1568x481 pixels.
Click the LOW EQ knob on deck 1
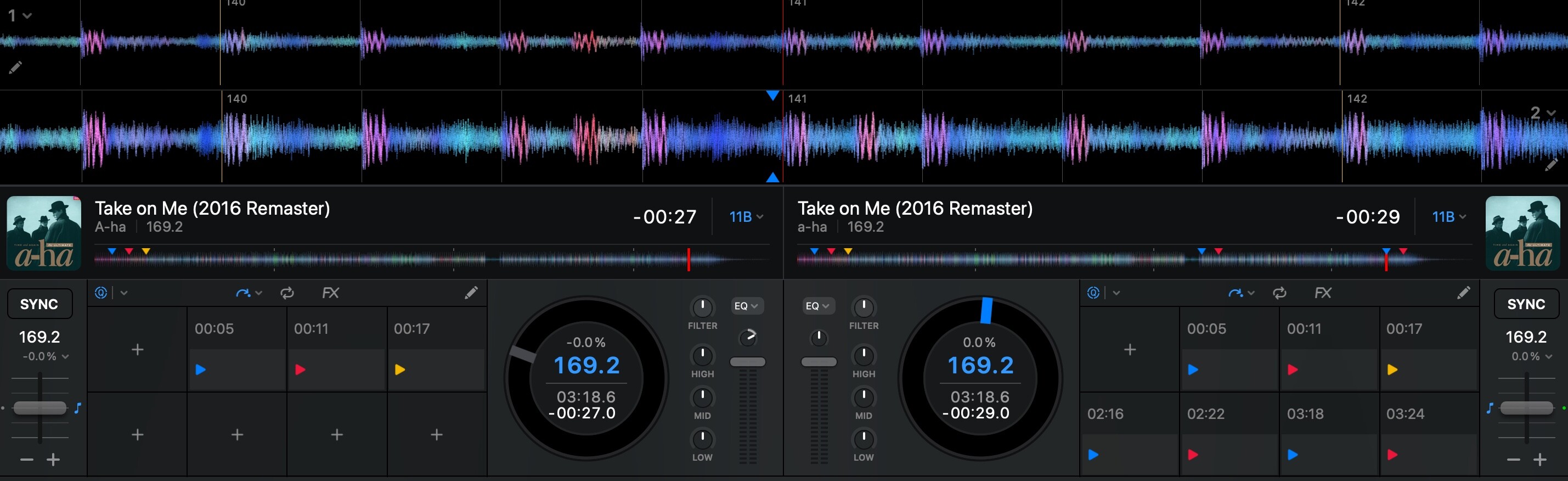[x=702, y=438]
